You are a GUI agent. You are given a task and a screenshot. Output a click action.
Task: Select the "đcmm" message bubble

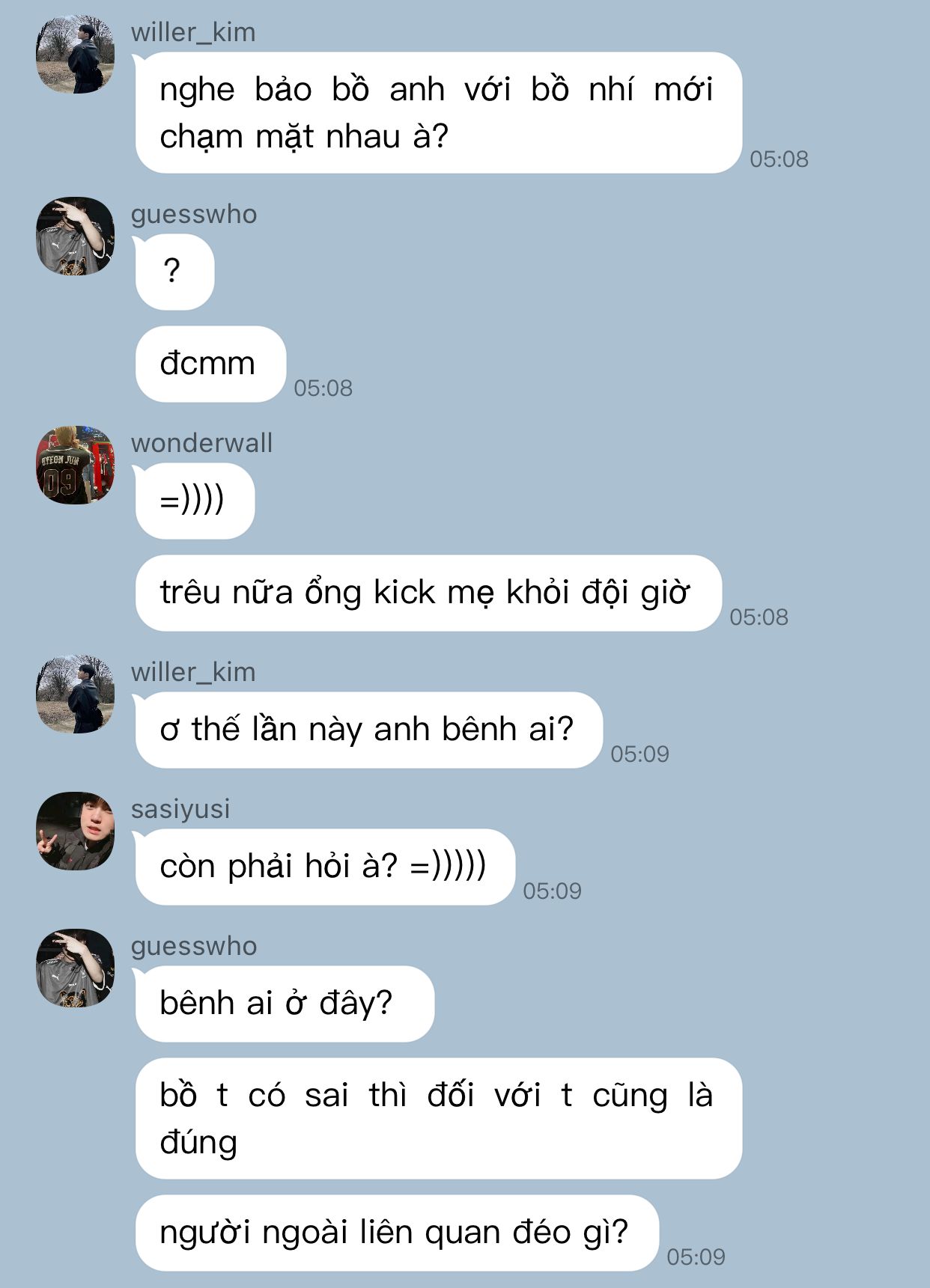pos(210,364)
